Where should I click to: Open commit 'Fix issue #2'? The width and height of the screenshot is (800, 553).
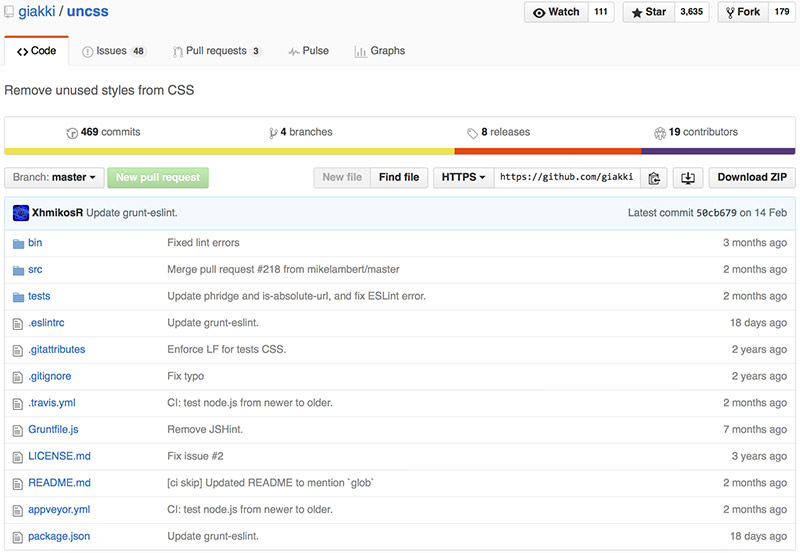click(195, 456)
